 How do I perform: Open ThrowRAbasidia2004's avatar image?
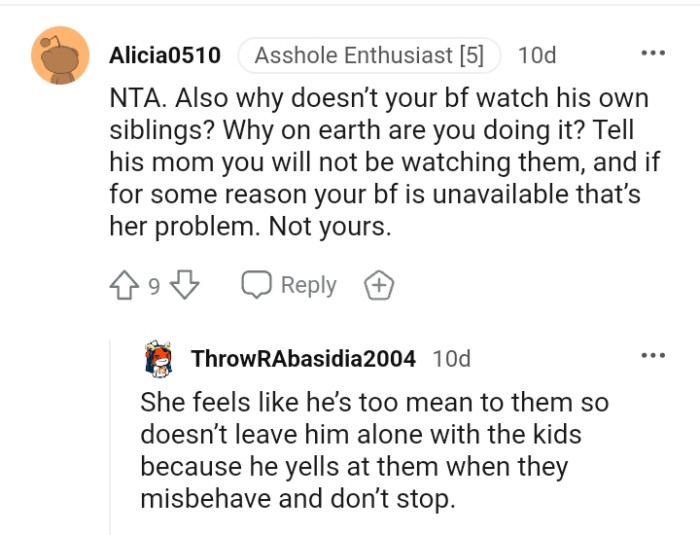(160, 358)
